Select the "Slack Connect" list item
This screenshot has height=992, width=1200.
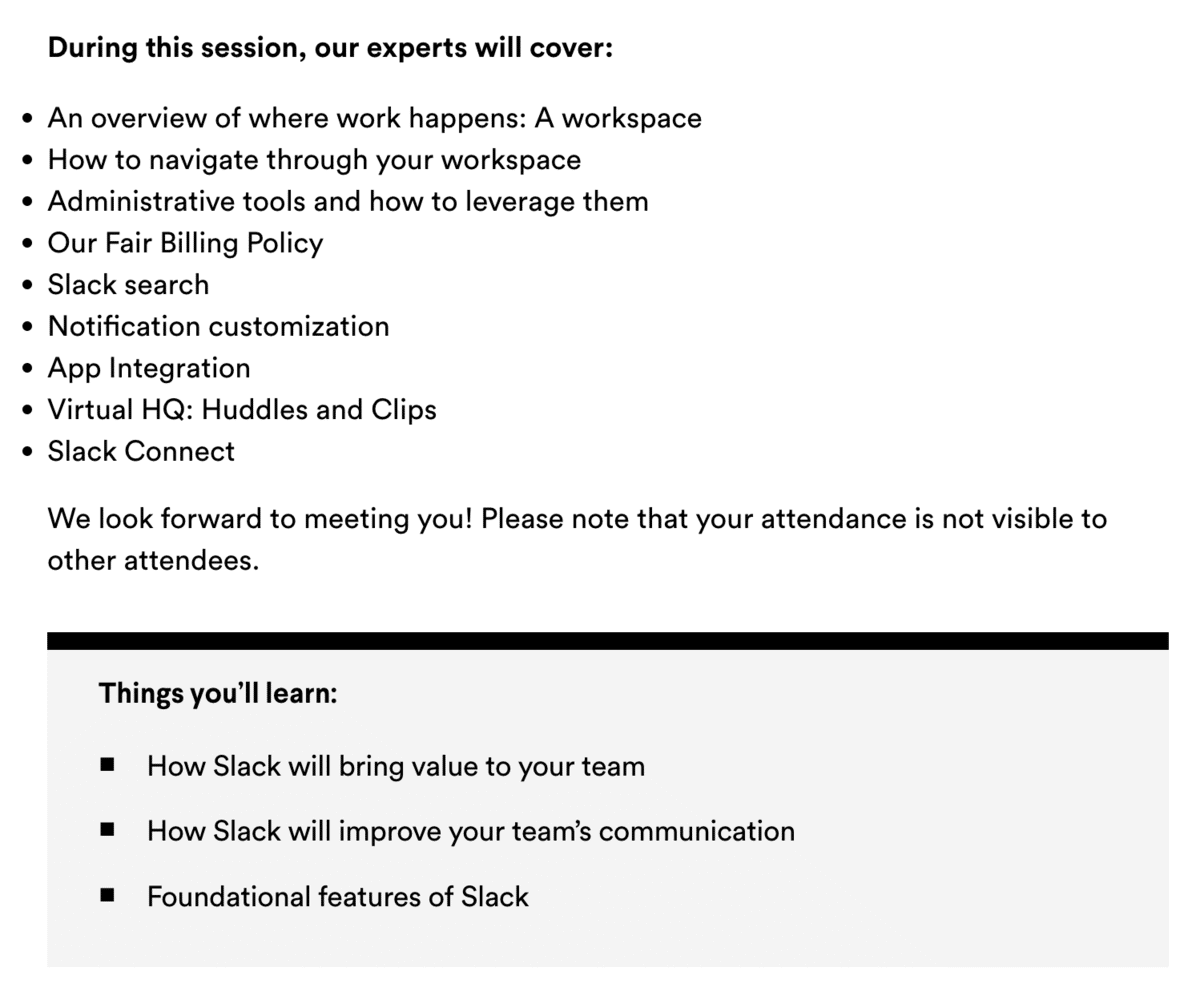(141, 451)
